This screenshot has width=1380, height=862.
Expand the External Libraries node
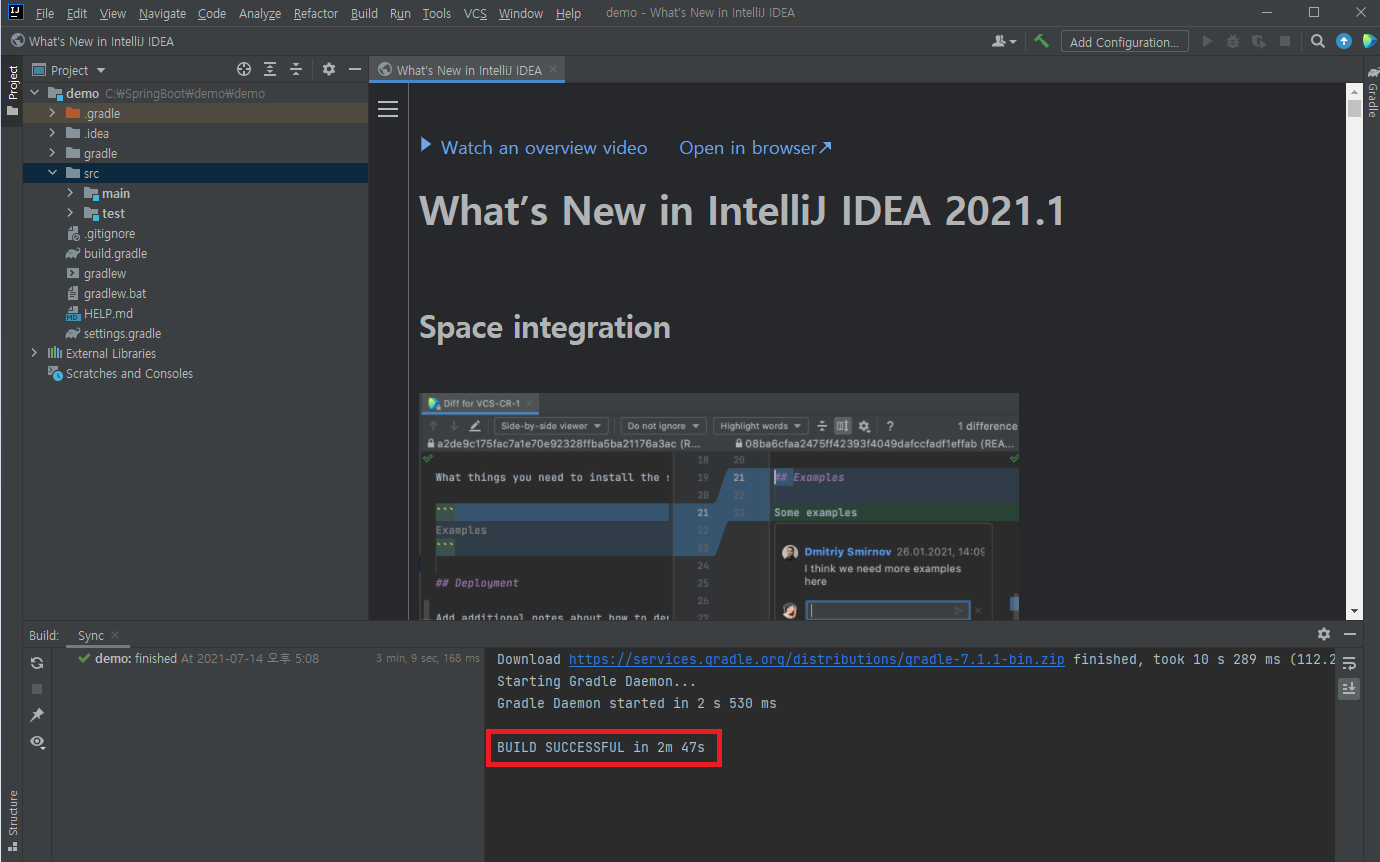click(35, 353)
